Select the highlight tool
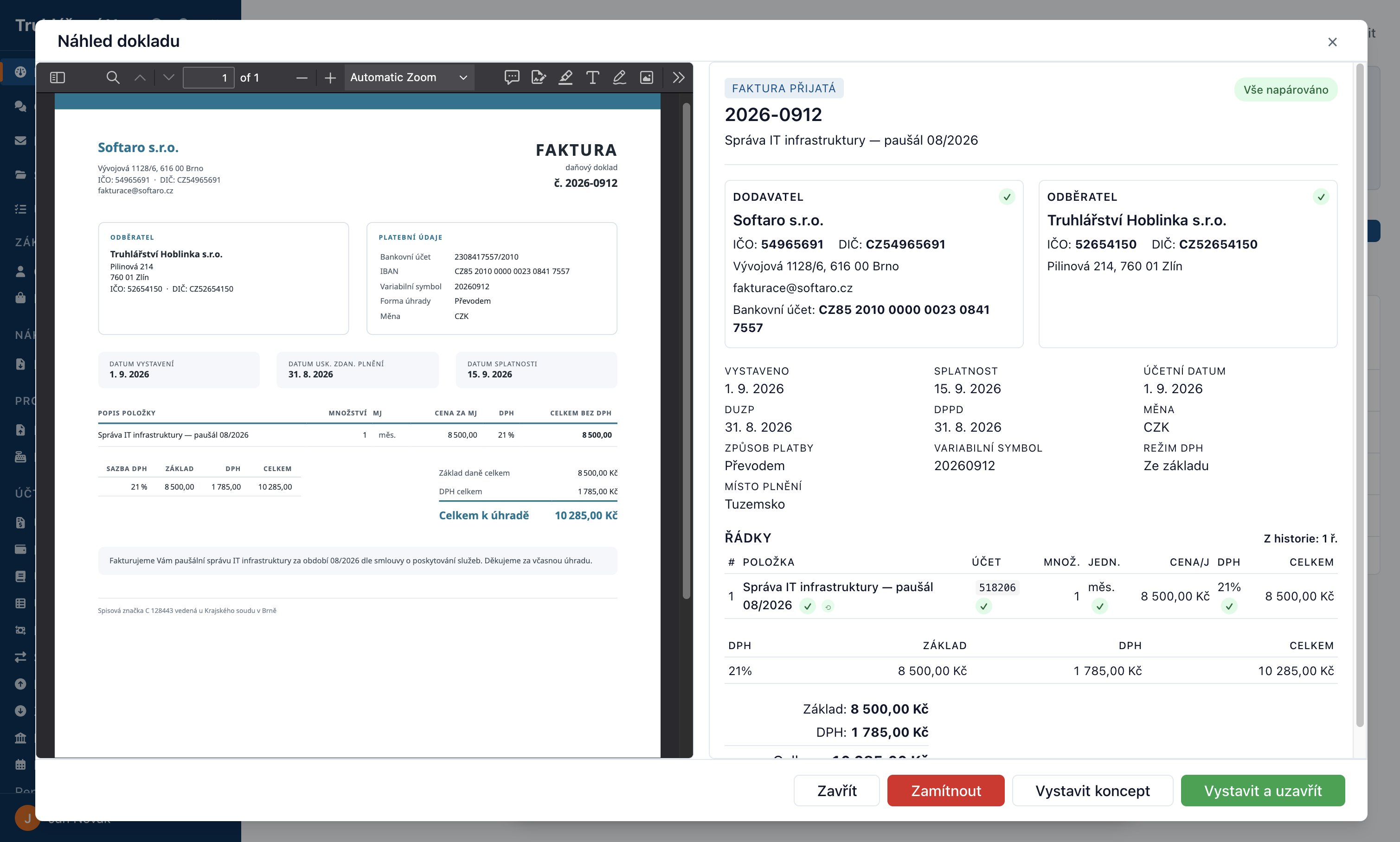1400x842 pixels. point(565,77)
